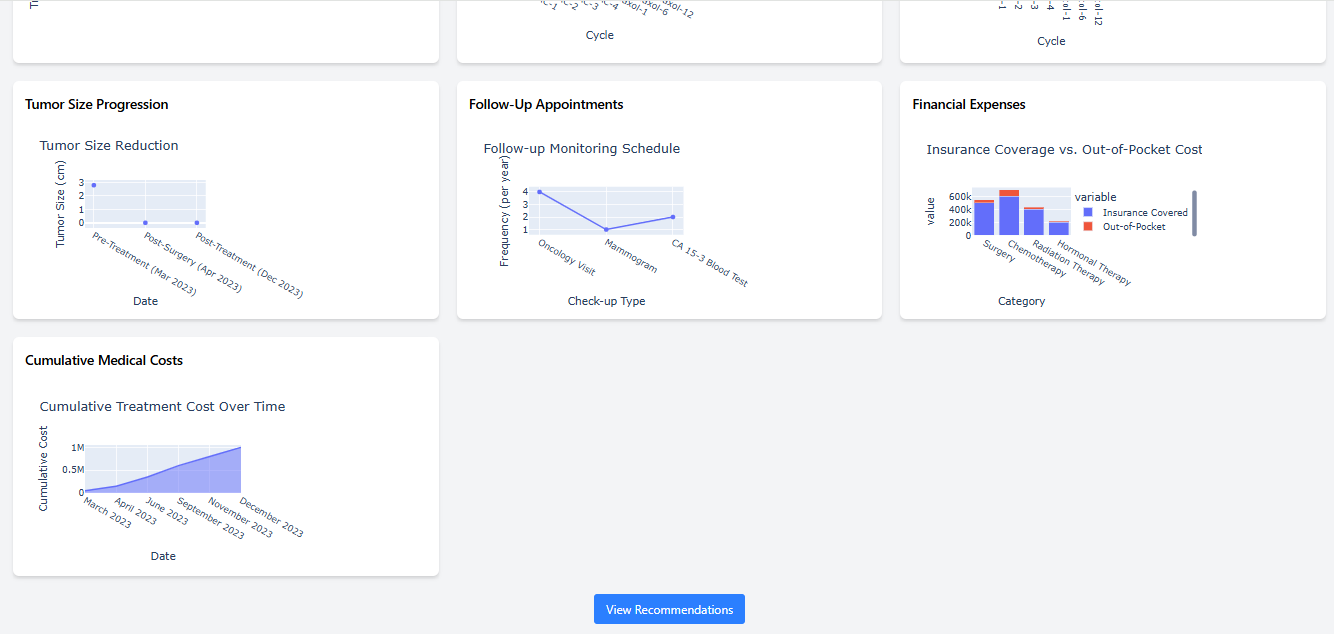This screenshot has width=1334, height=634.
Task: Click the legend scrollbar in Financial Expenses chart
Action: click(1194, 213)
